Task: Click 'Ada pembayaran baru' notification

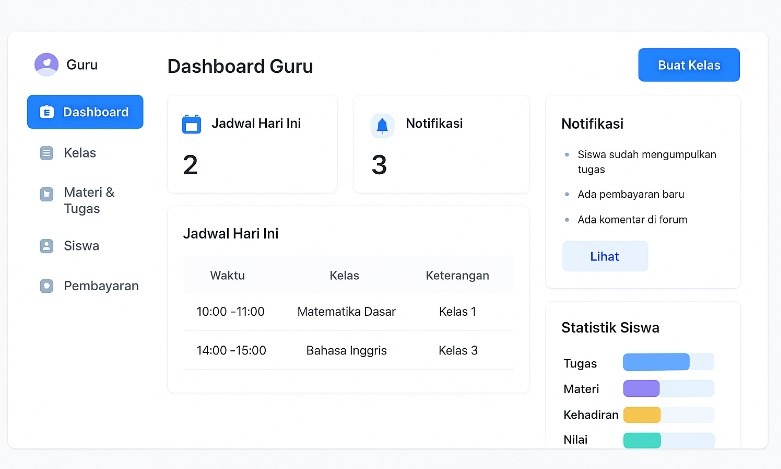Action: click(x=631, y=194)
